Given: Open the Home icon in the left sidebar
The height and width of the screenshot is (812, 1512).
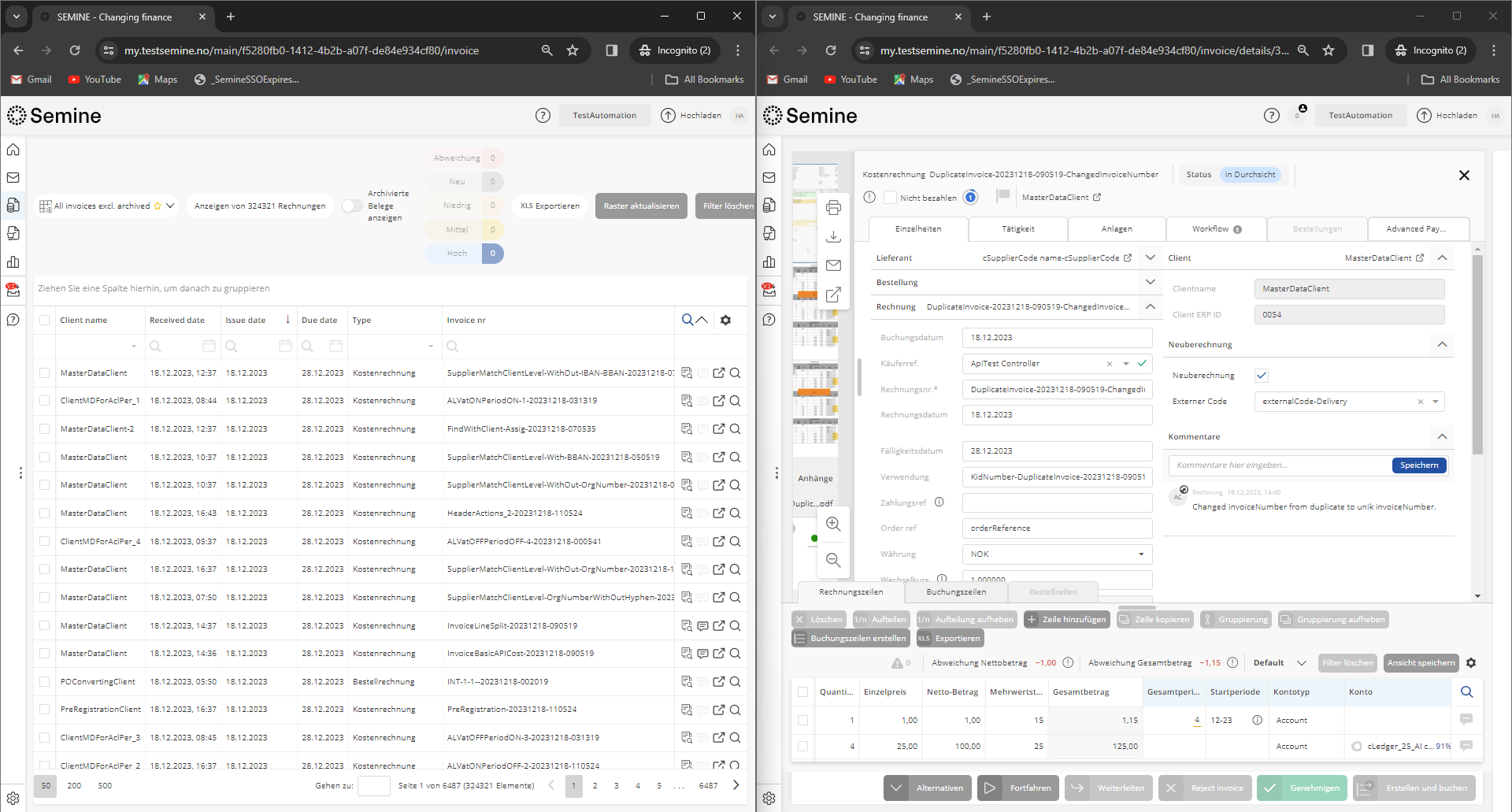Looking at the screenshot, I should coord(13,149).
